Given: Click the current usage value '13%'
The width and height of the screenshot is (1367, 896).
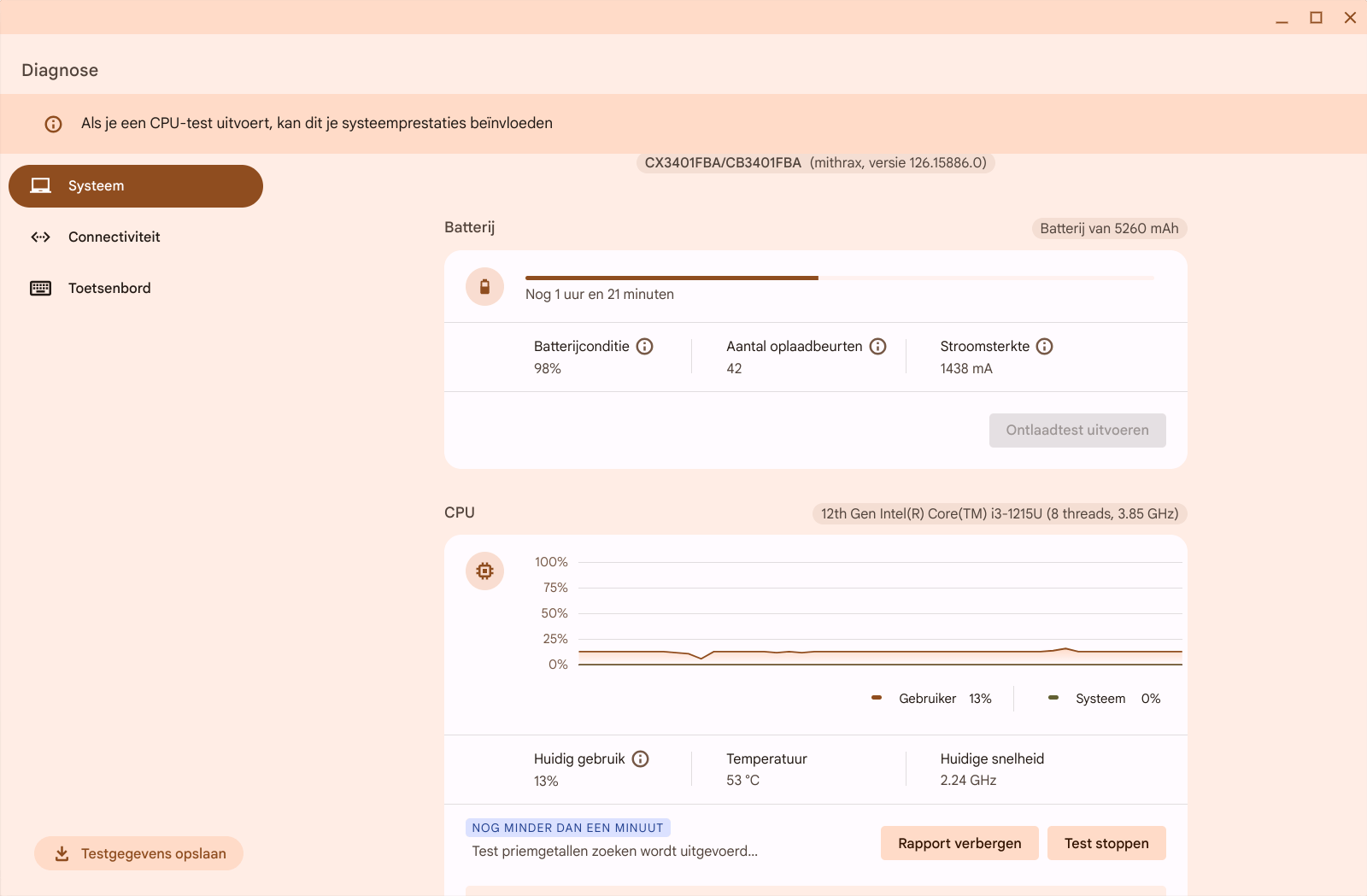Looking at the screenshot, I should (x=546, y=781).
